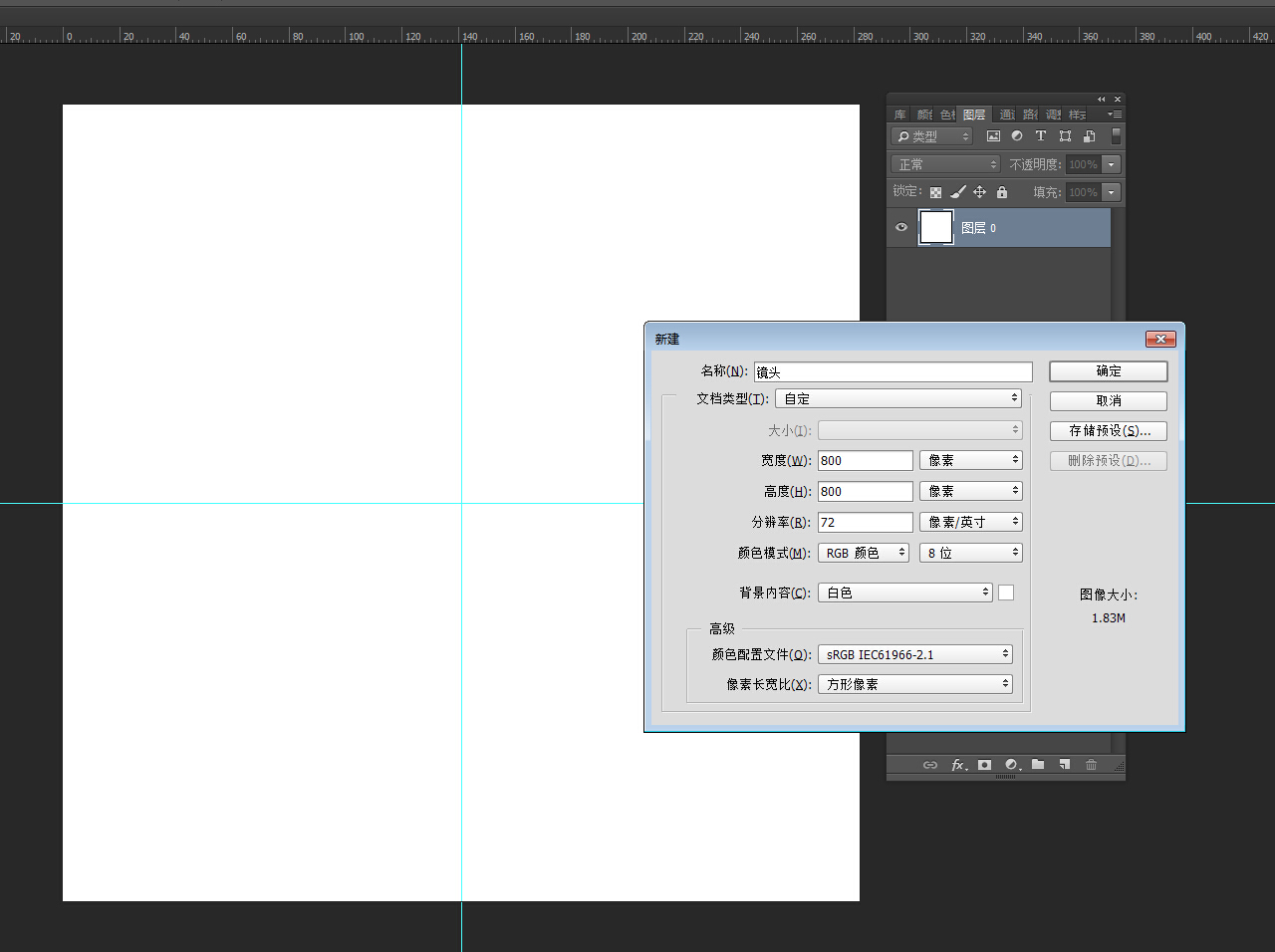Click the 存储预设 button
This screenshot has width=1275, height=952.
1109,431
